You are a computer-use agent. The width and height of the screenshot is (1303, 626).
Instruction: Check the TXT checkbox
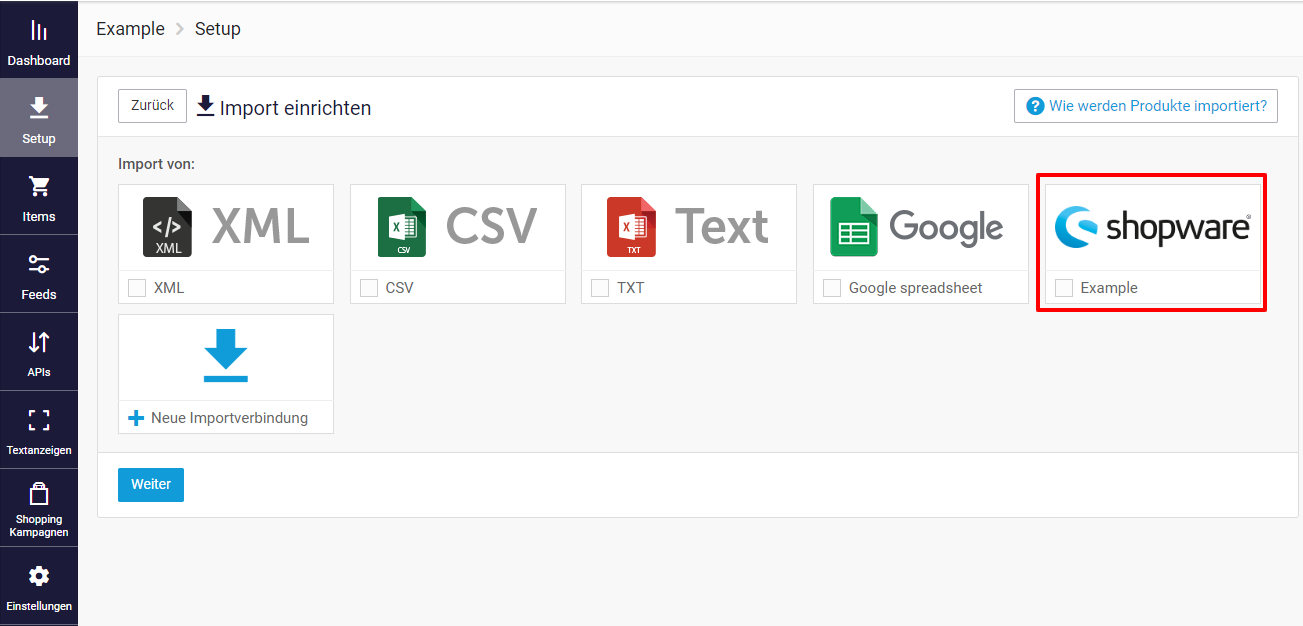pyautogui.click(x=600, y=288)
